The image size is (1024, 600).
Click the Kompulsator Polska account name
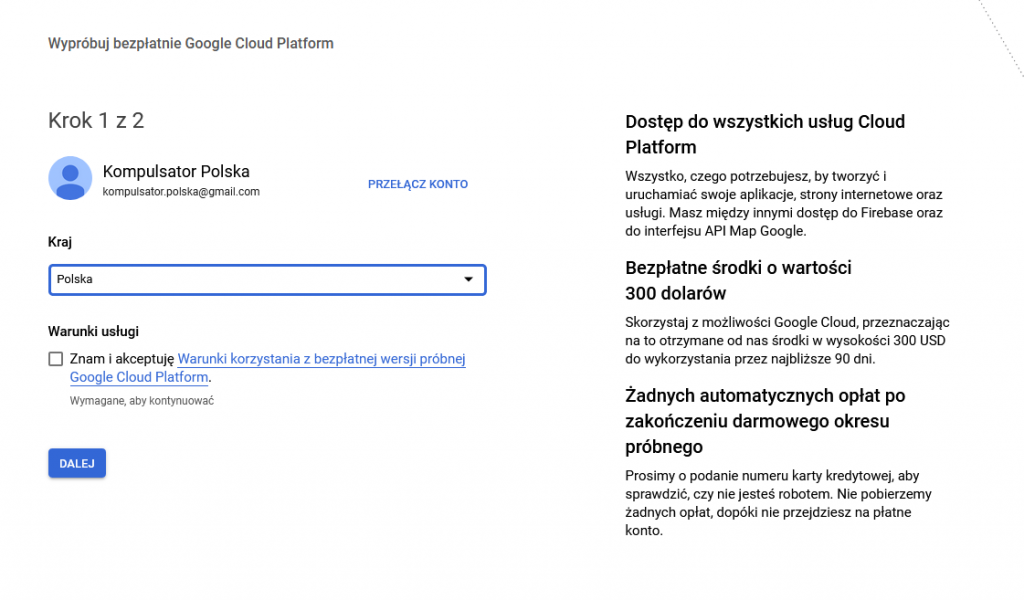(x=176, y=172)
